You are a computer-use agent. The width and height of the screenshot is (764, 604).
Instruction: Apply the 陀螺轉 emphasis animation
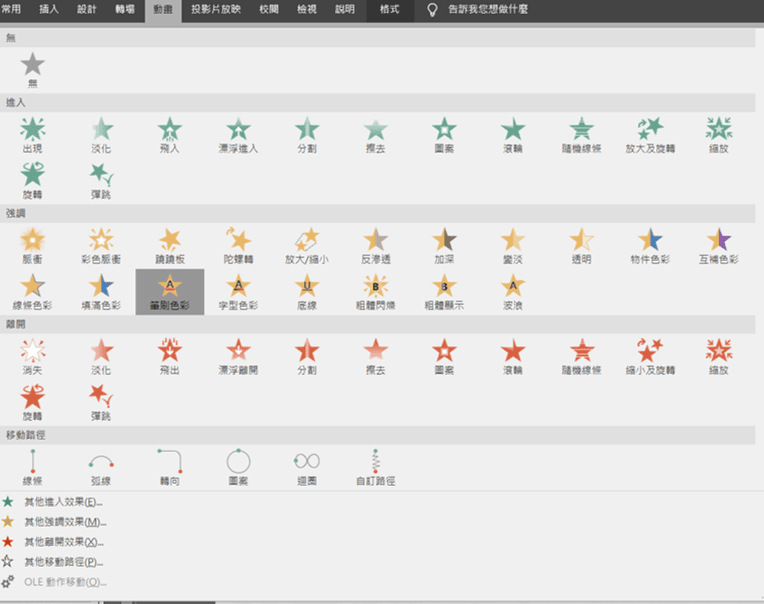point(238,246)
